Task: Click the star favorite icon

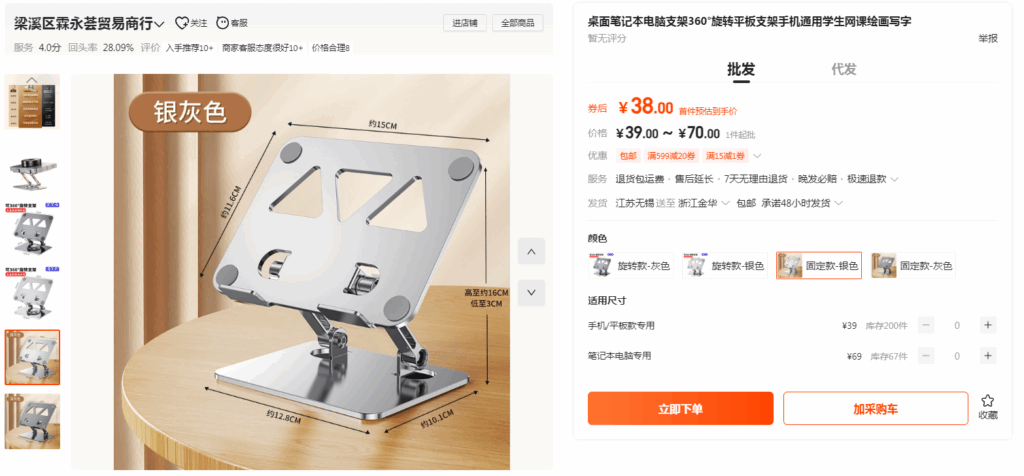Action: coord(987,400)
